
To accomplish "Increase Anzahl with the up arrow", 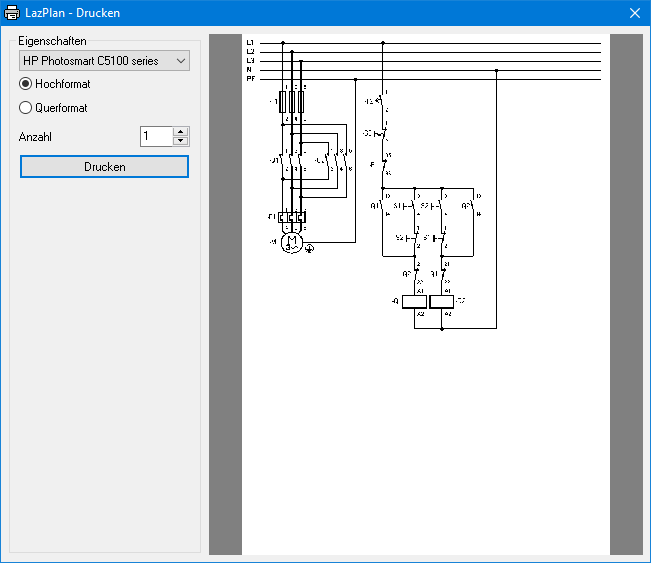I will pyautogui.click(x=180, y=131).
